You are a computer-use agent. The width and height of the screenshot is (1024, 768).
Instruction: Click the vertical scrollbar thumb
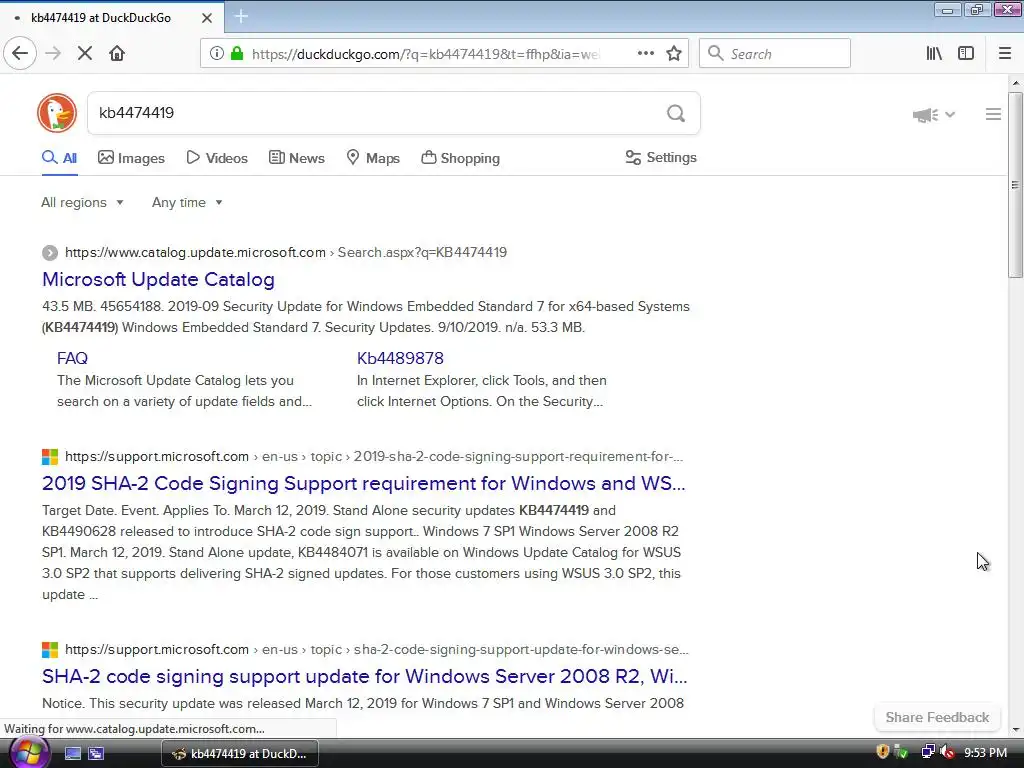click(1015, 186)
